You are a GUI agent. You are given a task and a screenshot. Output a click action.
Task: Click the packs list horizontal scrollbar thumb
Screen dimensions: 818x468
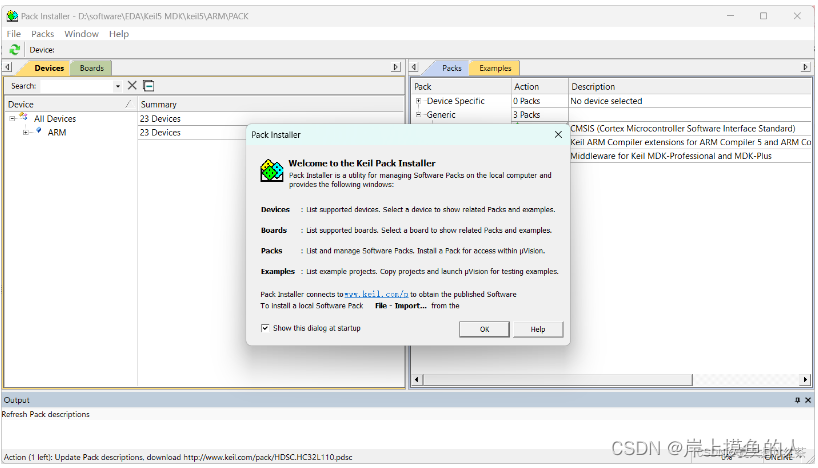[558, 379]
